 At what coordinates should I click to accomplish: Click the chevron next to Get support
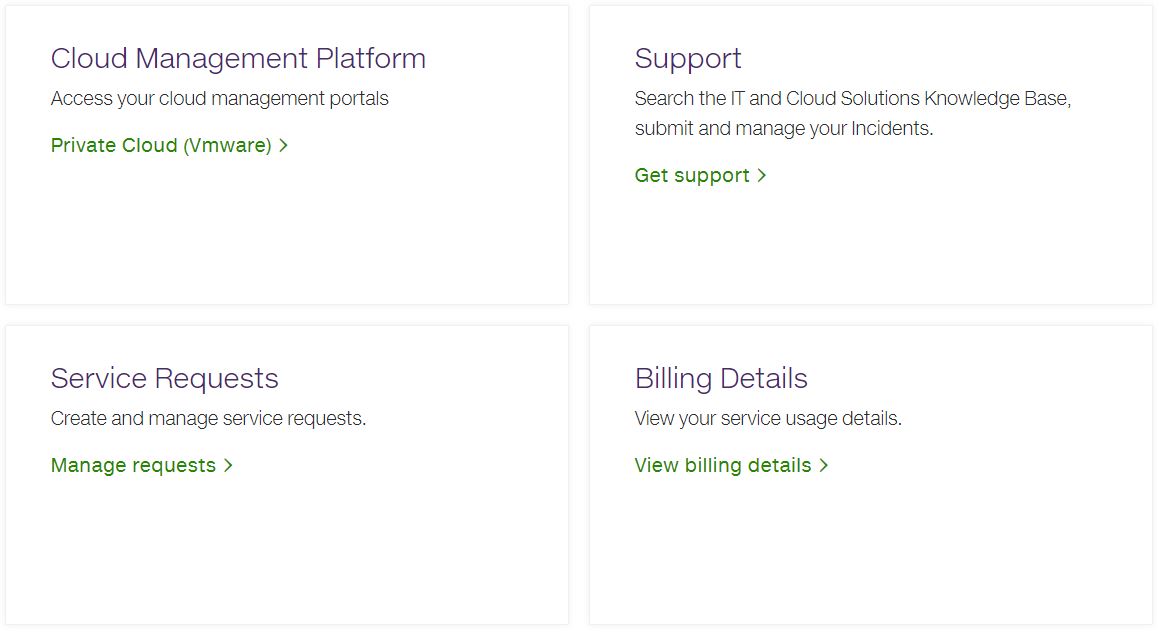762,175
